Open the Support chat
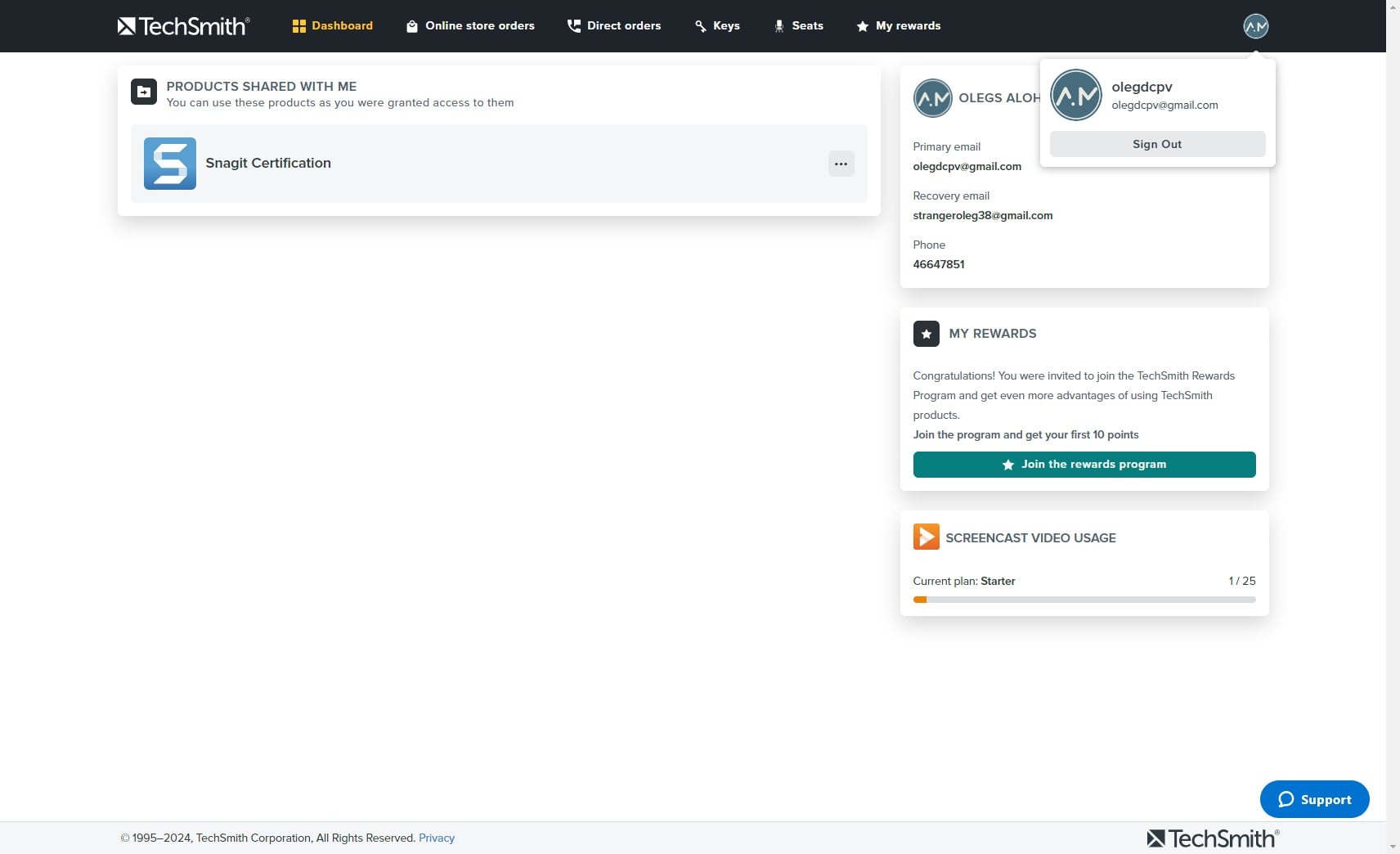The image size is (1400, 854). click(1314, 799)
